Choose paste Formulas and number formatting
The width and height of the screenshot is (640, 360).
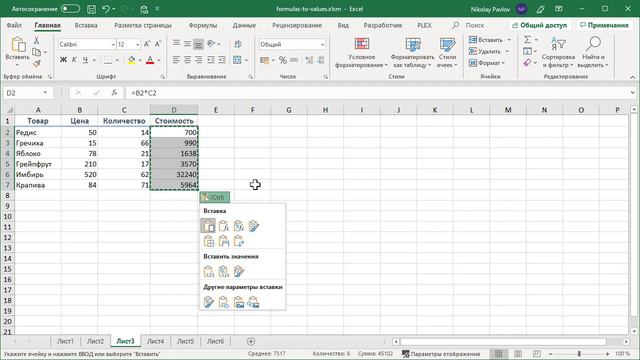[239, 226]
